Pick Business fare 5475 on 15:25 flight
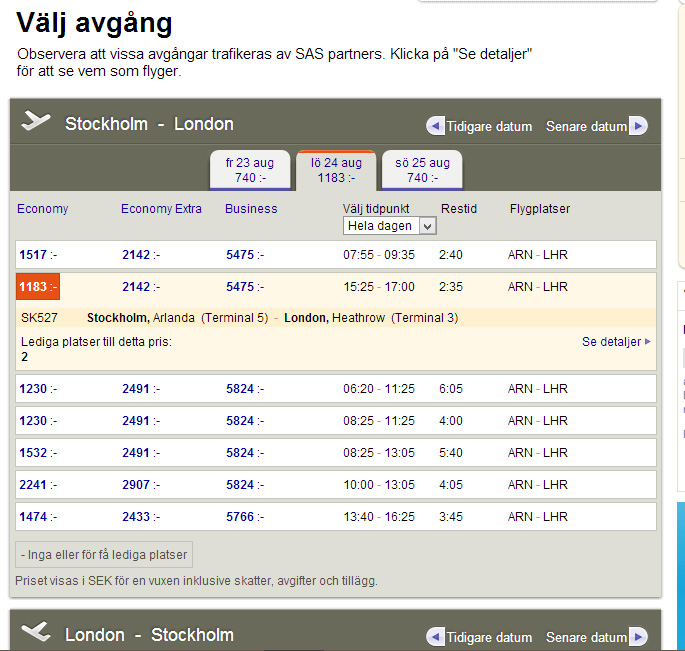685x651 pixels. point(243,287)
